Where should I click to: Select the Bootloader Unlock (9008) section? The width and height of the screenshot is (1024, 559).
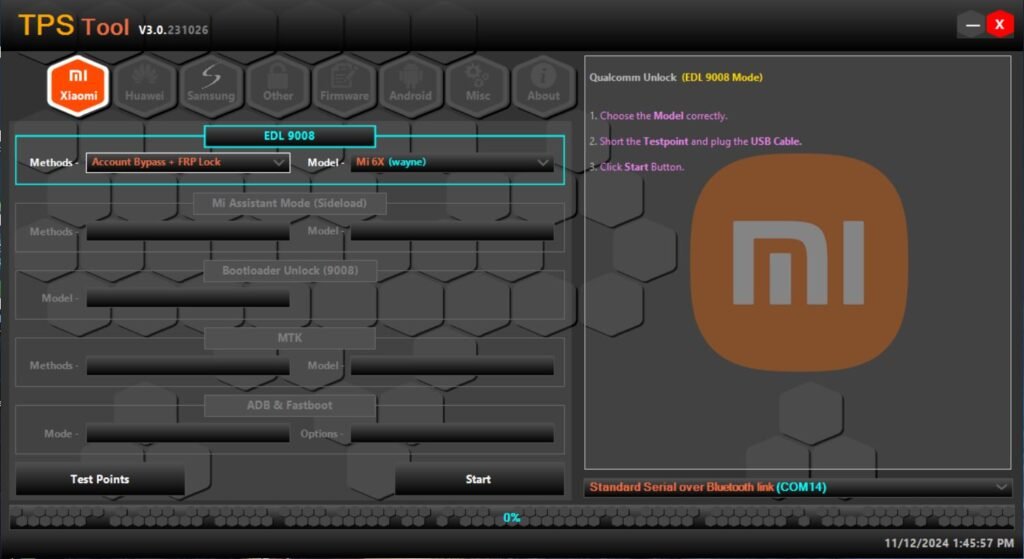(x=289, y=270)
